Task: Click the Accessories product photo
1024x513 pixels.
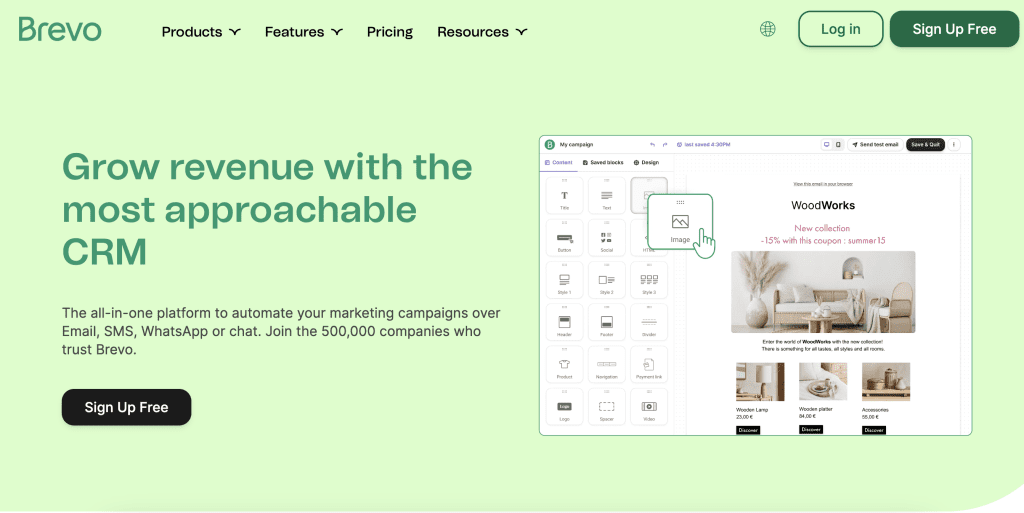Action: click(x=886, y=382)
